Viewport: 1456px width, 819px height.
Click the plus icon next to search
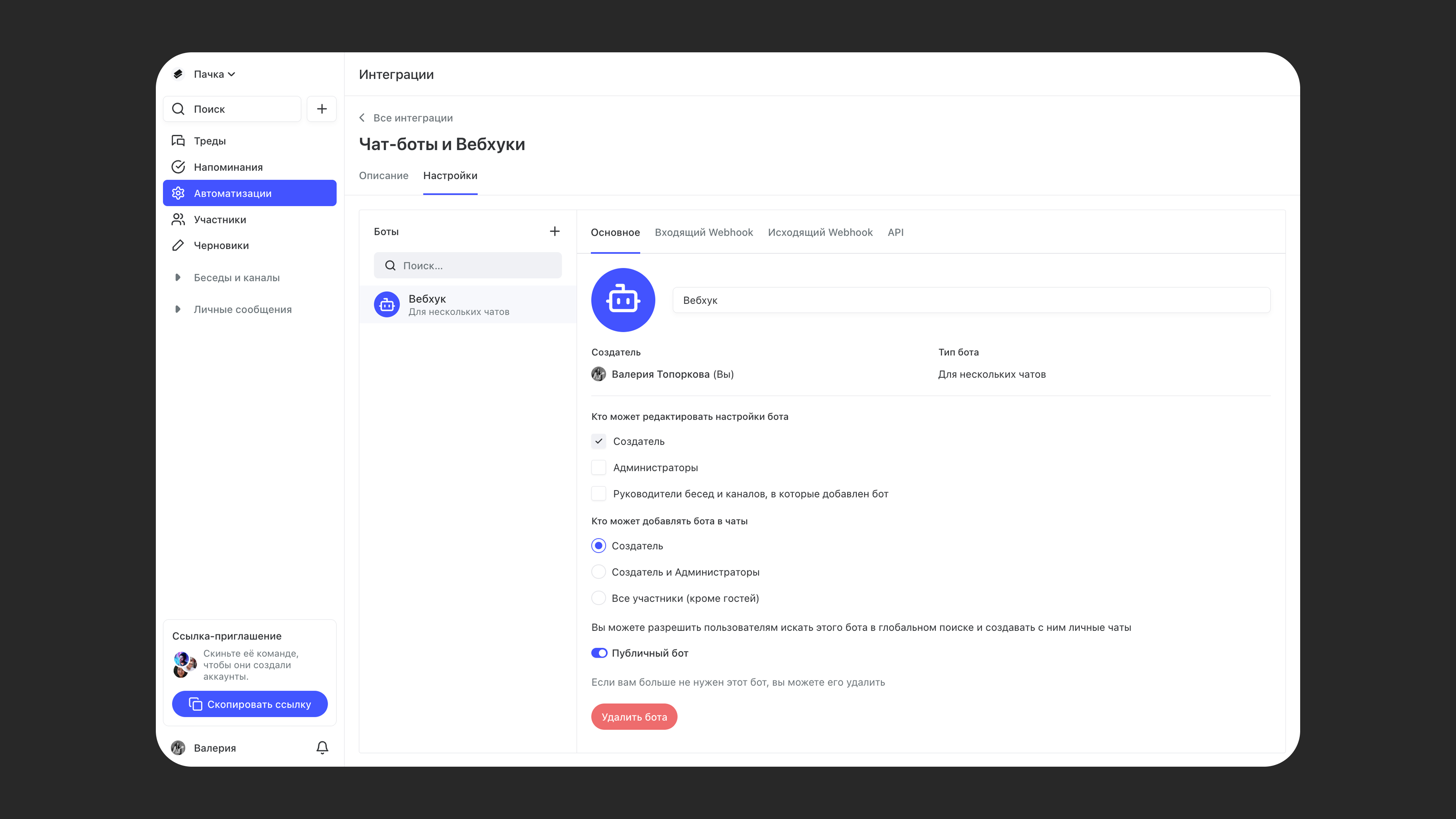(x=322, y=109)
